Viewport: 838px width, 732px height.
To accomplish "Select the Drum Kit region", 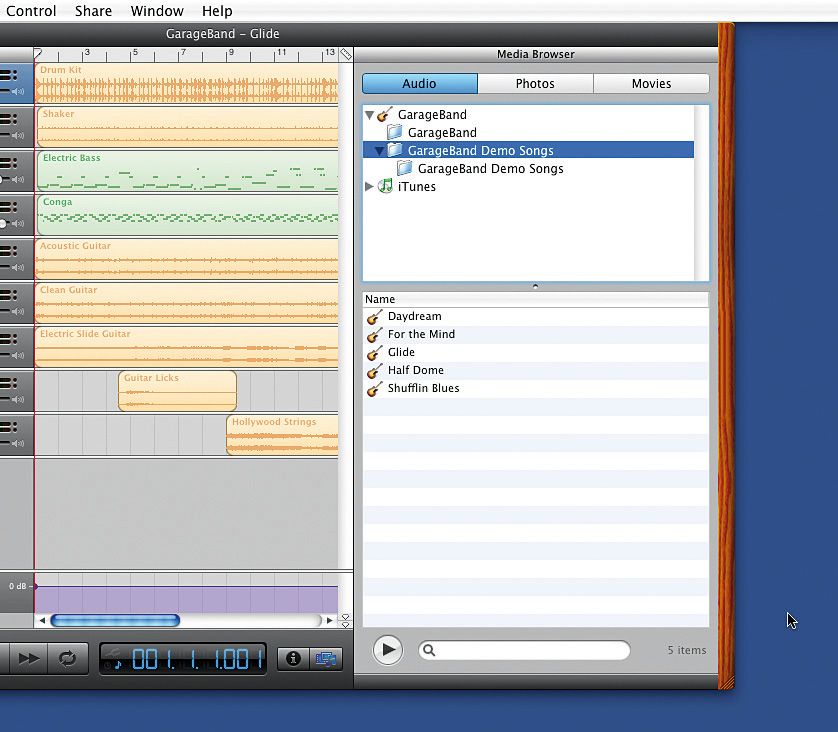I will [x=187, y=83].
